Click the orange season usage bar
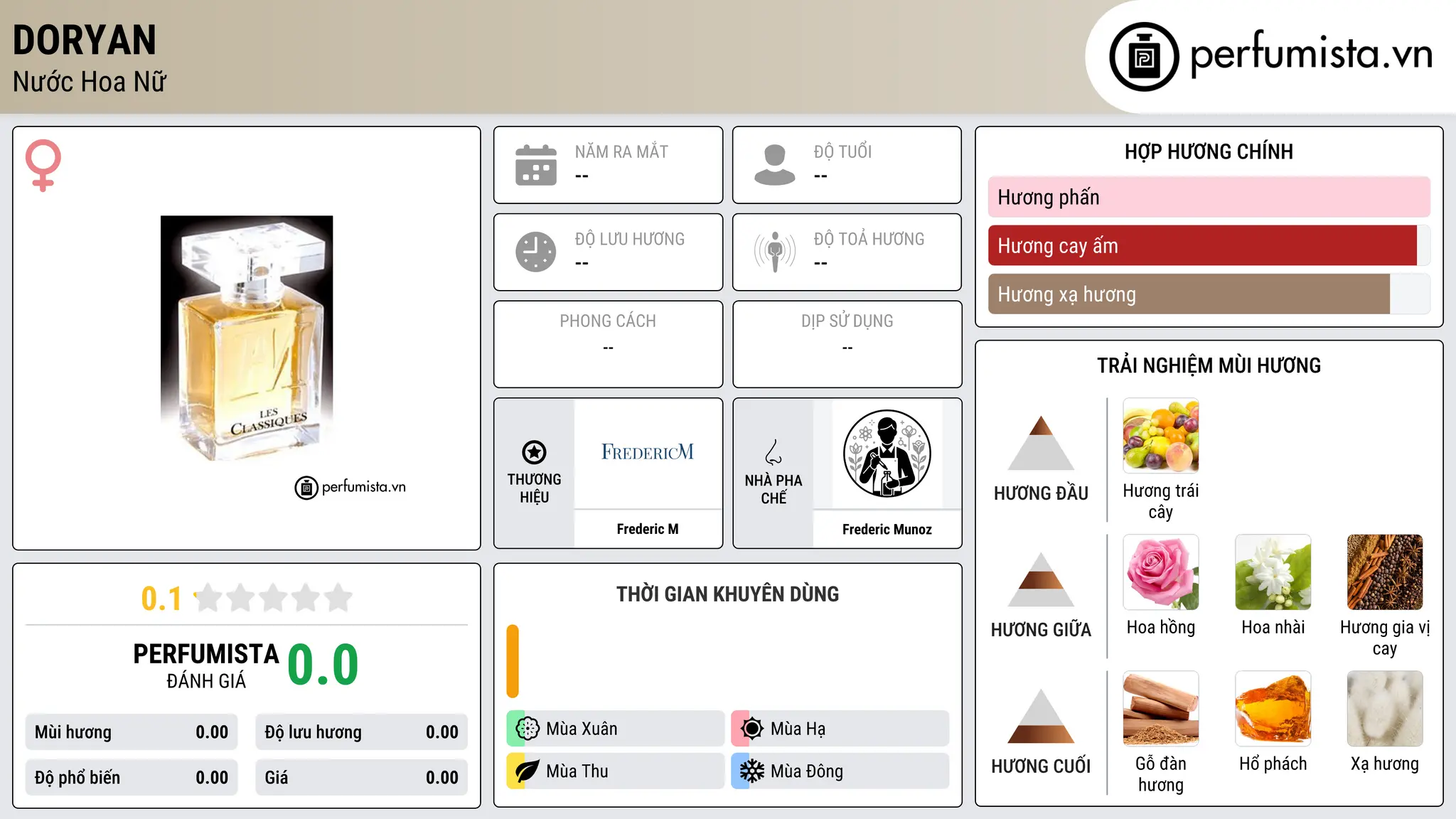 point(513,661)
